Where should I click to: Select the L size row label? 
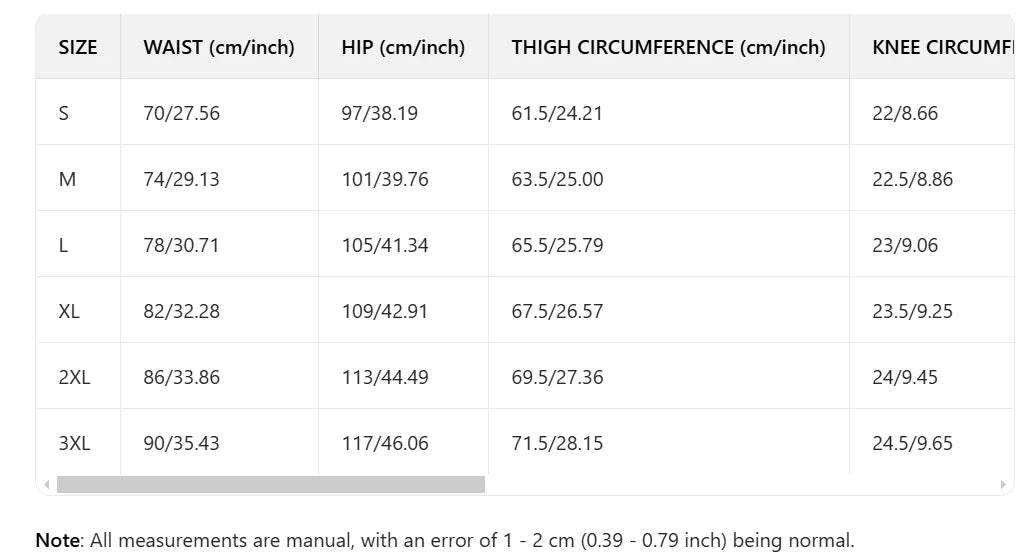pyautogui.click(x=64, y=245)
